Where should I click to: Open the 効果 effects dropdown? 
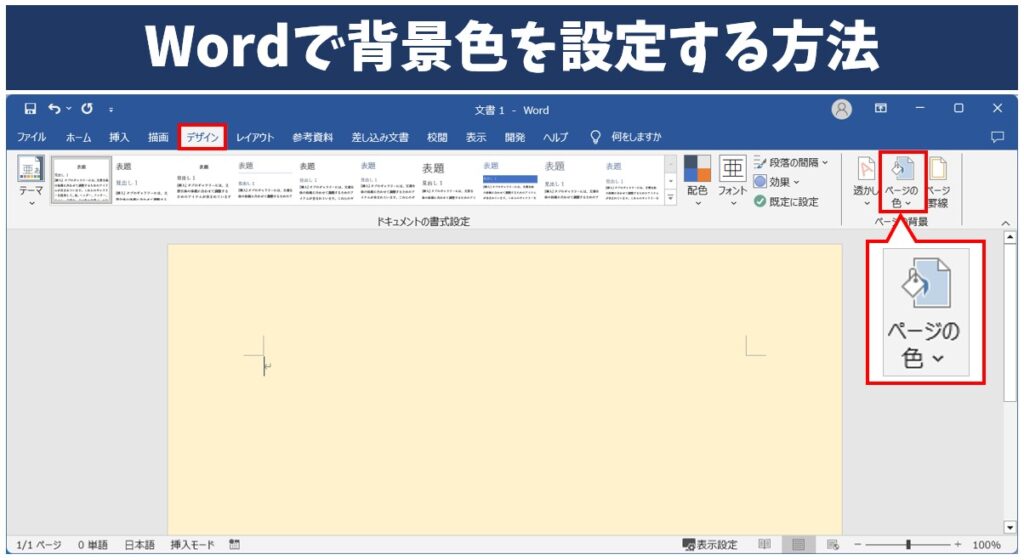[776, 182]
